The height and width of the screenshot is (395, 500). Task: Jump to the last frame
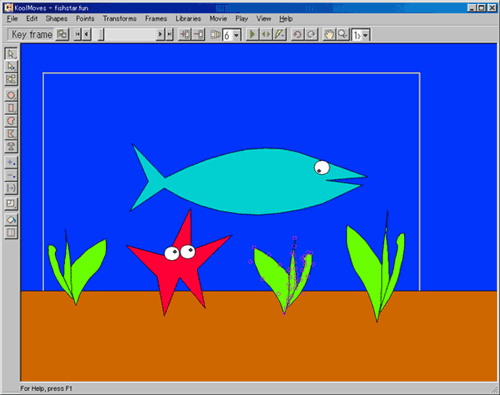169,34
